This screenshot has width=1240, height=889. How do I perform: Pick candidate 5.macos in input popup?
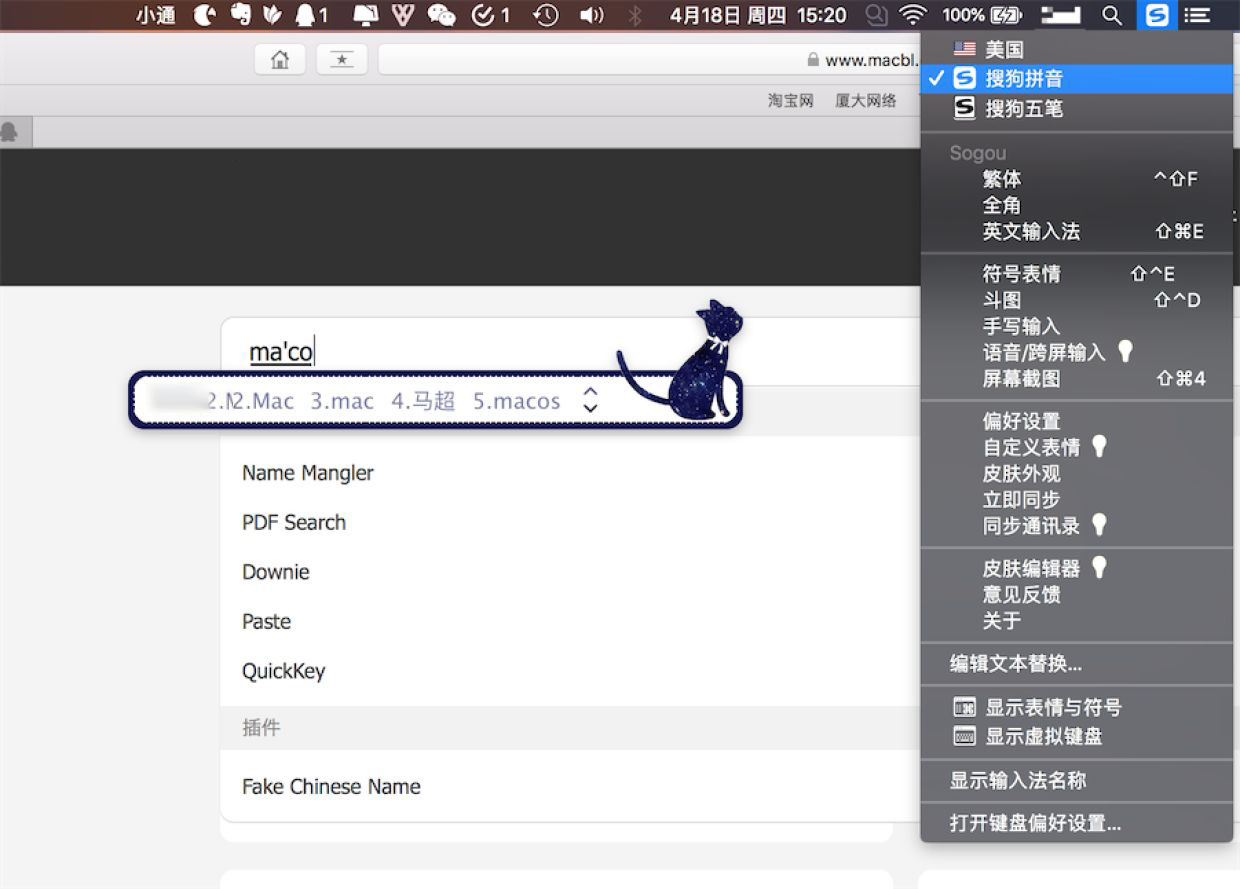click(x=516, y=401)
